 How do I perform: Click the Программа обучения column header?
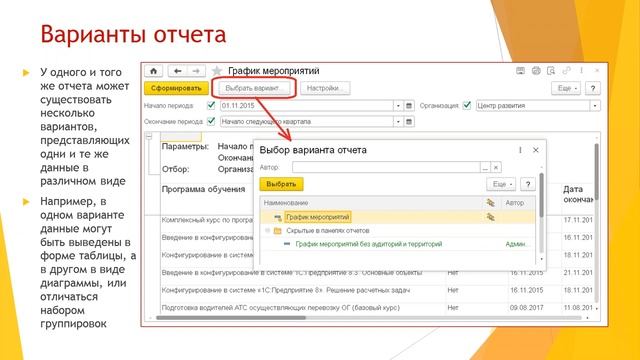tap(203, 189)
